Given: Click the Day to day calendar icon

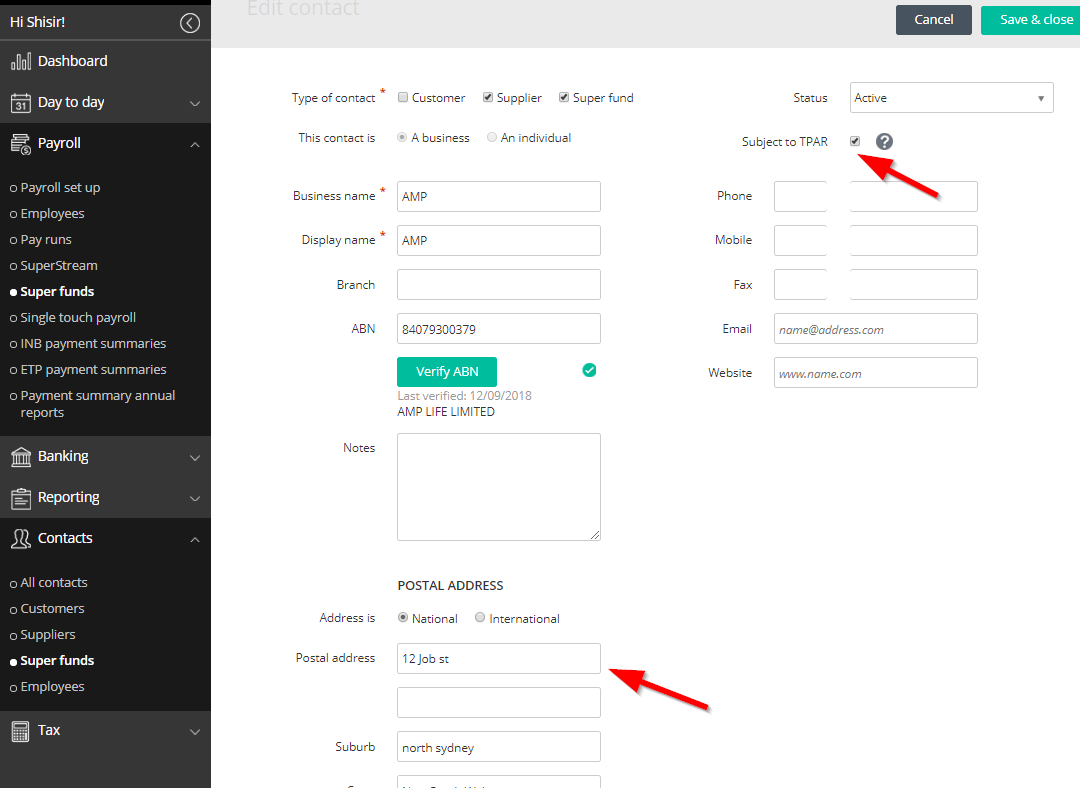Looking at the screenshot, I should coord(21,103).
